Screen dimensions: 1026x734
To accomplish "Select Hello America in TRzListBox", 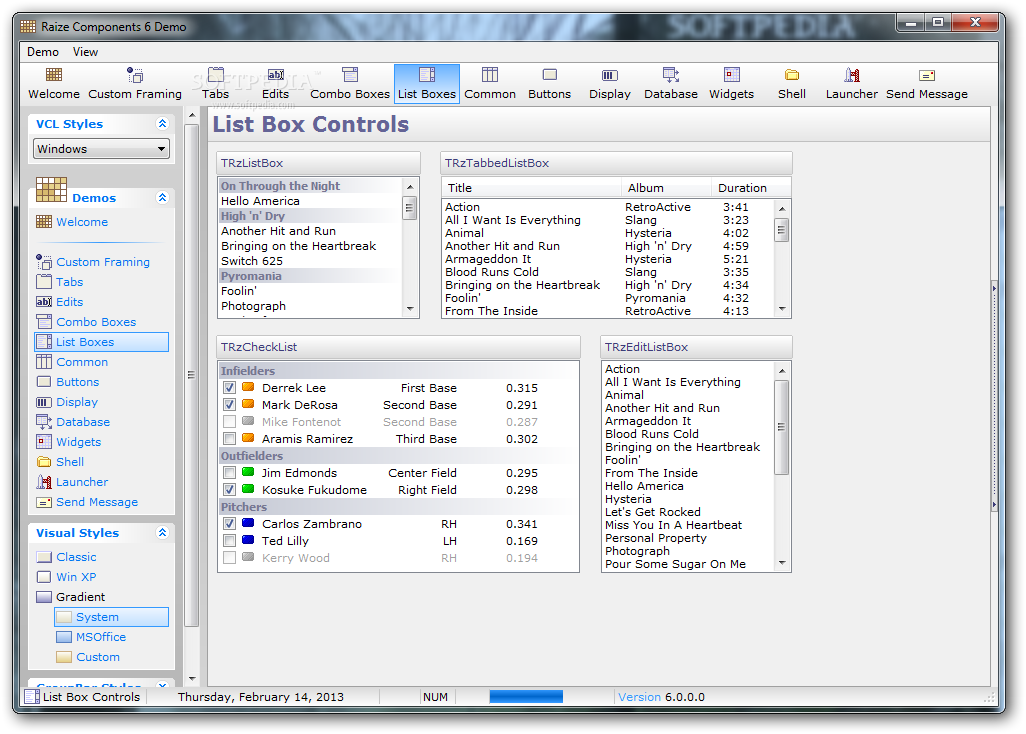I will click(310, 201).
